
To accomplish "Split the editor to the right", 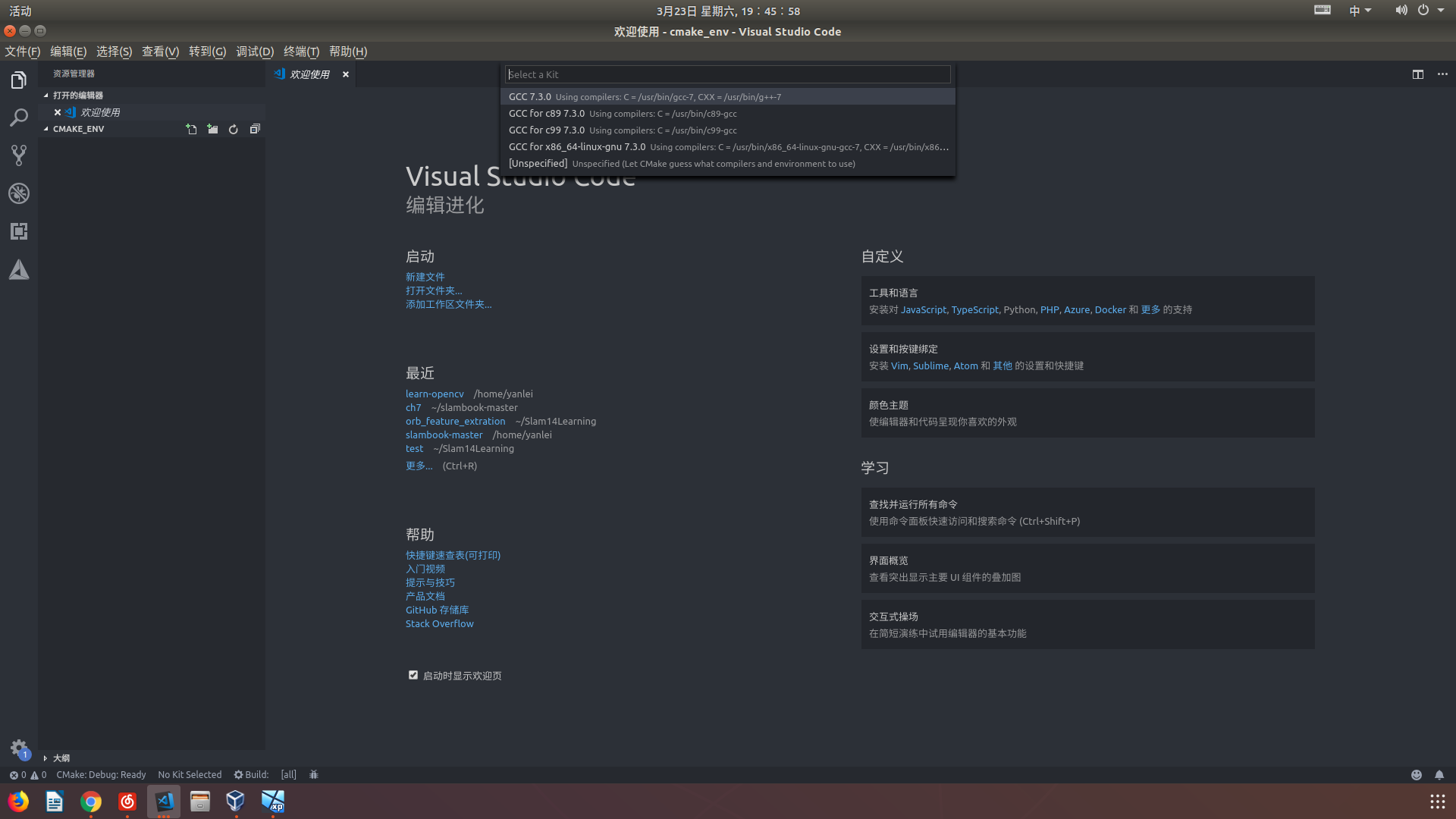I will [x=1418, y=74].
